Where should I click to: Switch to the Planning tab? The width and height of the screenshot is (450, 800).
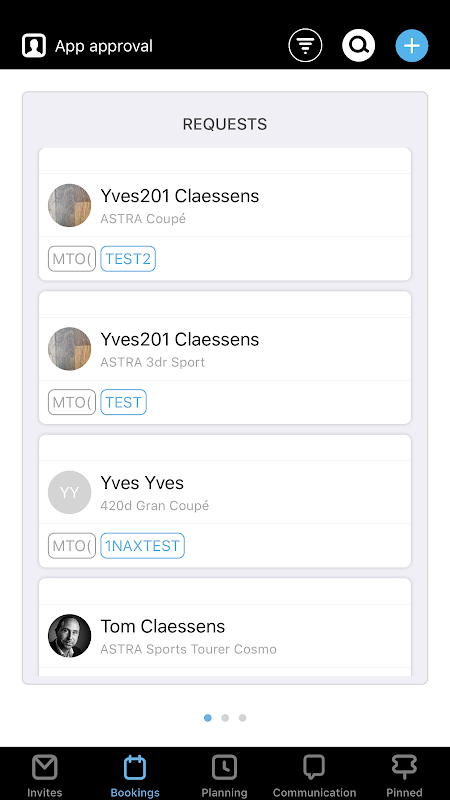(x=224, y=776)
